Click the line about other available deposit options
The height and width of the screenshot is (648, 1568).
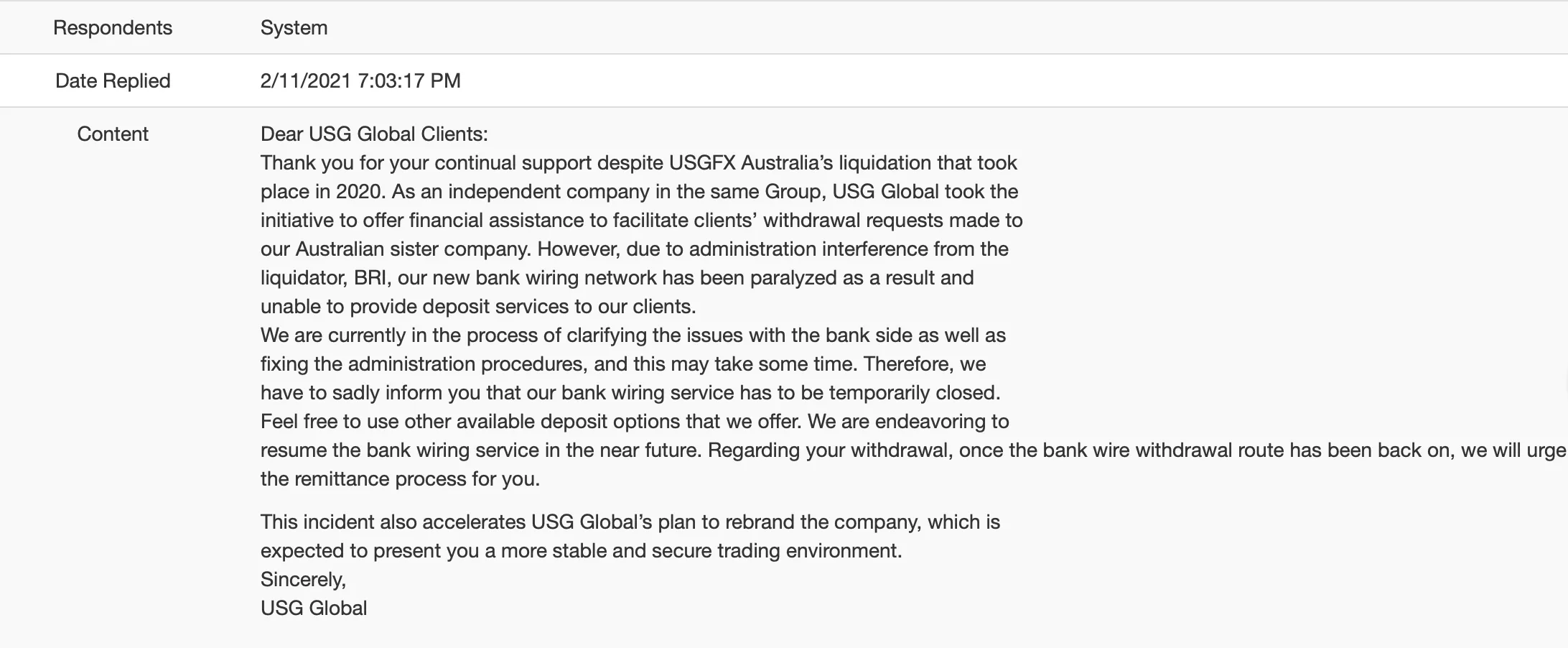(635, 421)
